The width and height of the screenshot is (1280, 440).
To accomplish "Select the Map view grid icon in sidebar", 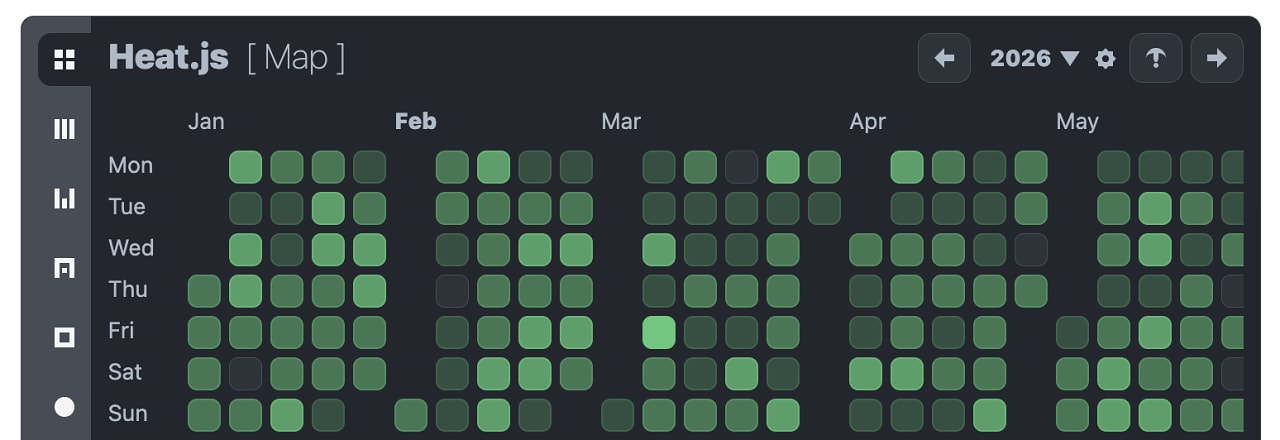I will (x=64, y=59).
